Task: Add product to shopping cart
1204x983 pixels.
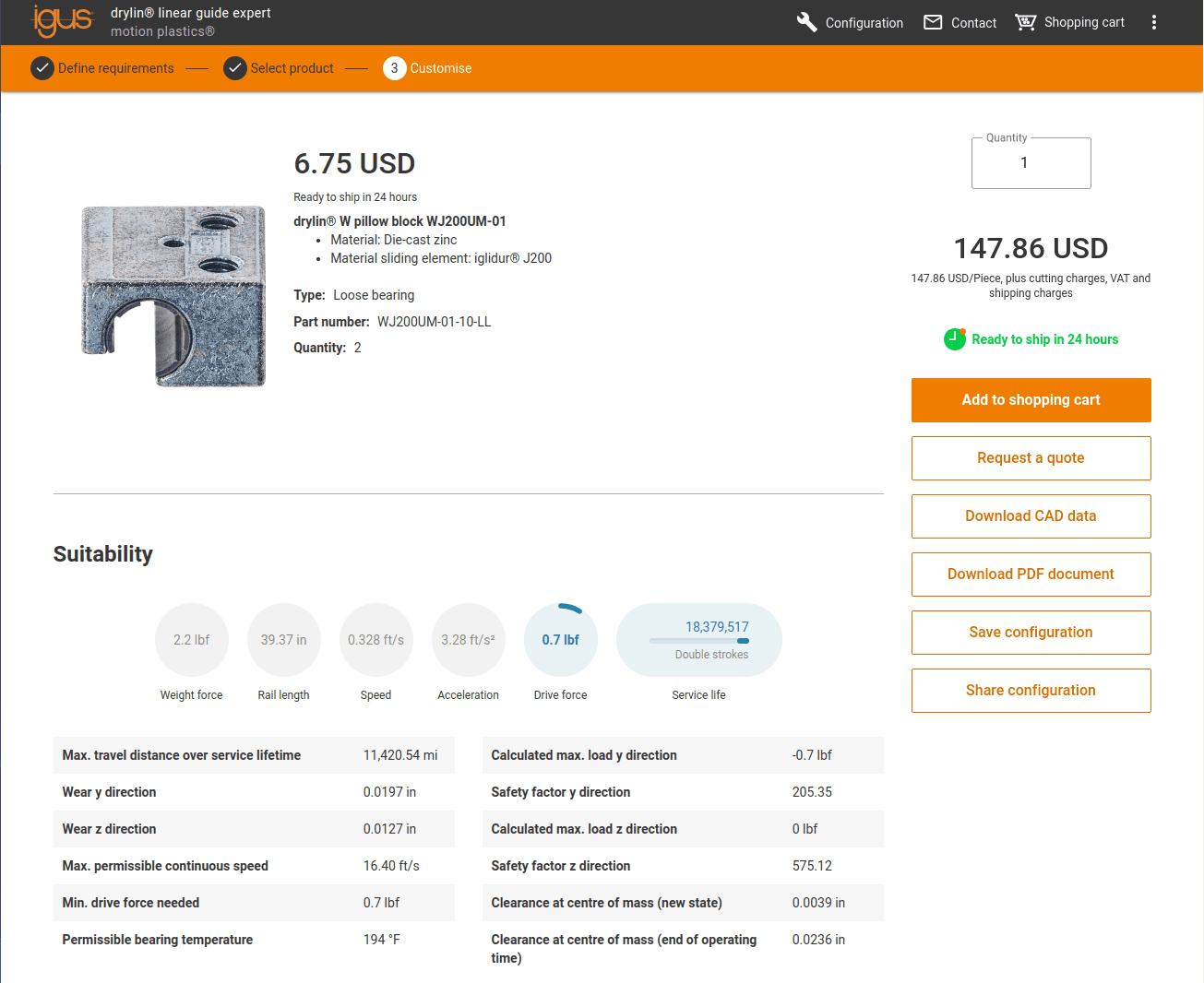Action: click(x=1031, y=400)
